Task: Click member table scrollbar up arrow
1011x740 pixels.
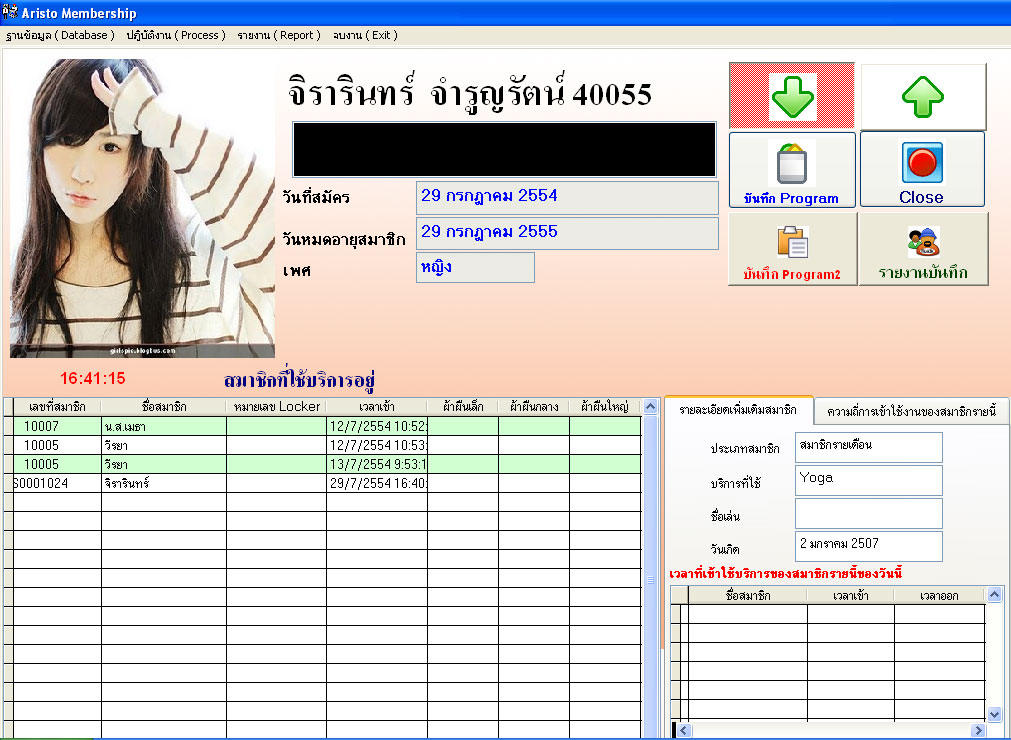Action: tap(650, 407)
